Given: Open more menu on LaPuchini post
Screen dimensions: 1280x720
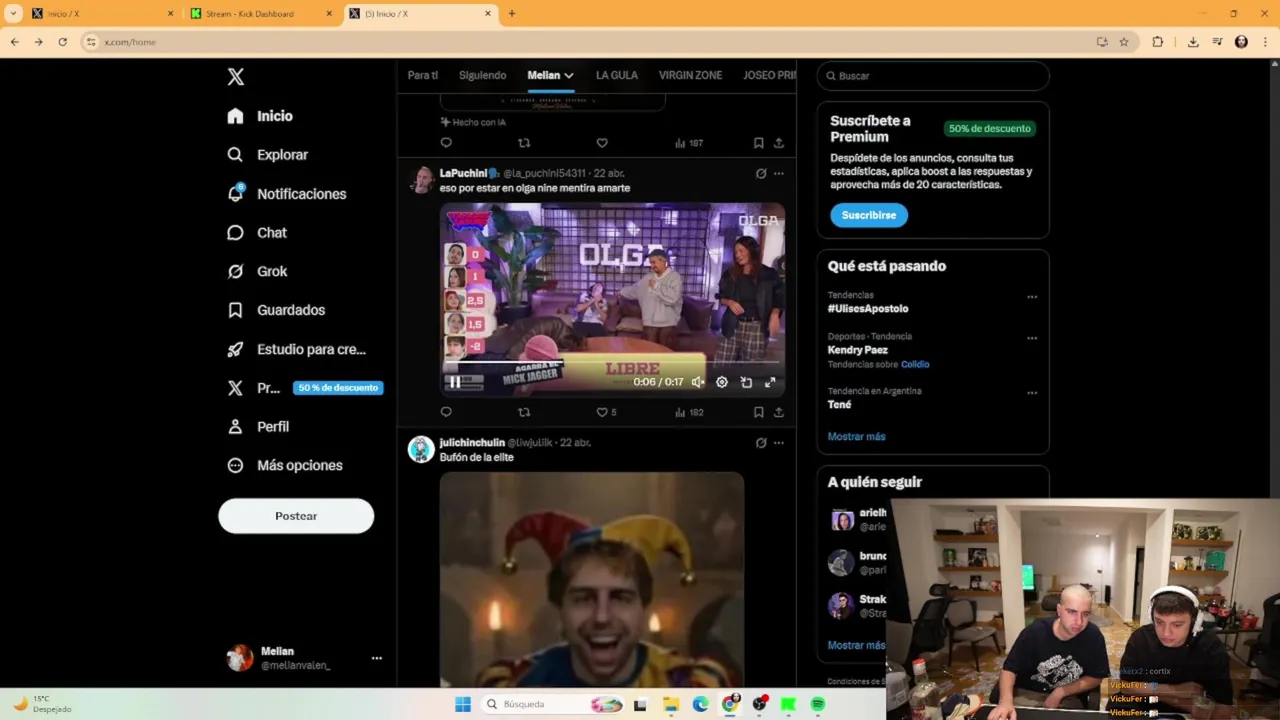Looking at the screenshot, I should (x=779, y=173).
